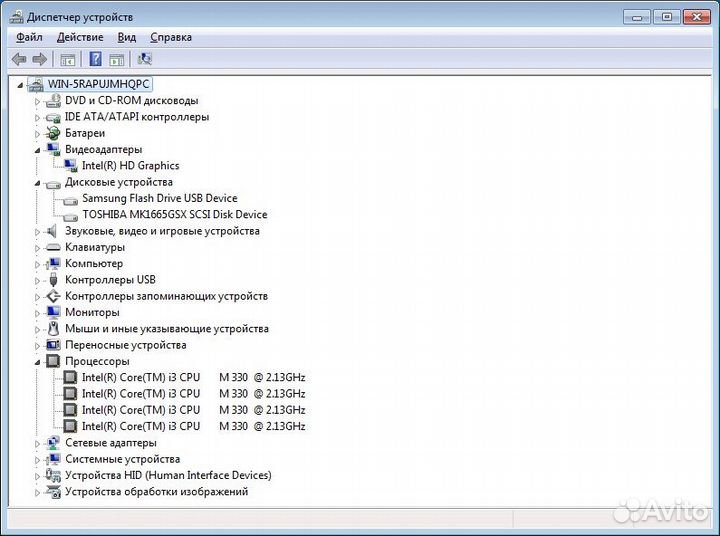Open the Файл menu
The width and height of the screenshot is (720, 536).
click(29, 37)
